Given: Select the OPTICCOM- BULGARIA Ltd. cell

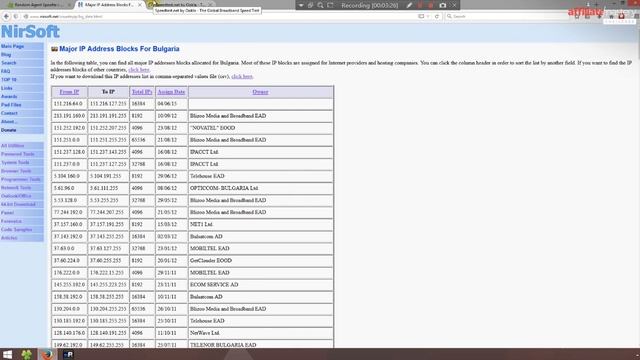Looking at the screenshot, I should (x=261, y=188).
